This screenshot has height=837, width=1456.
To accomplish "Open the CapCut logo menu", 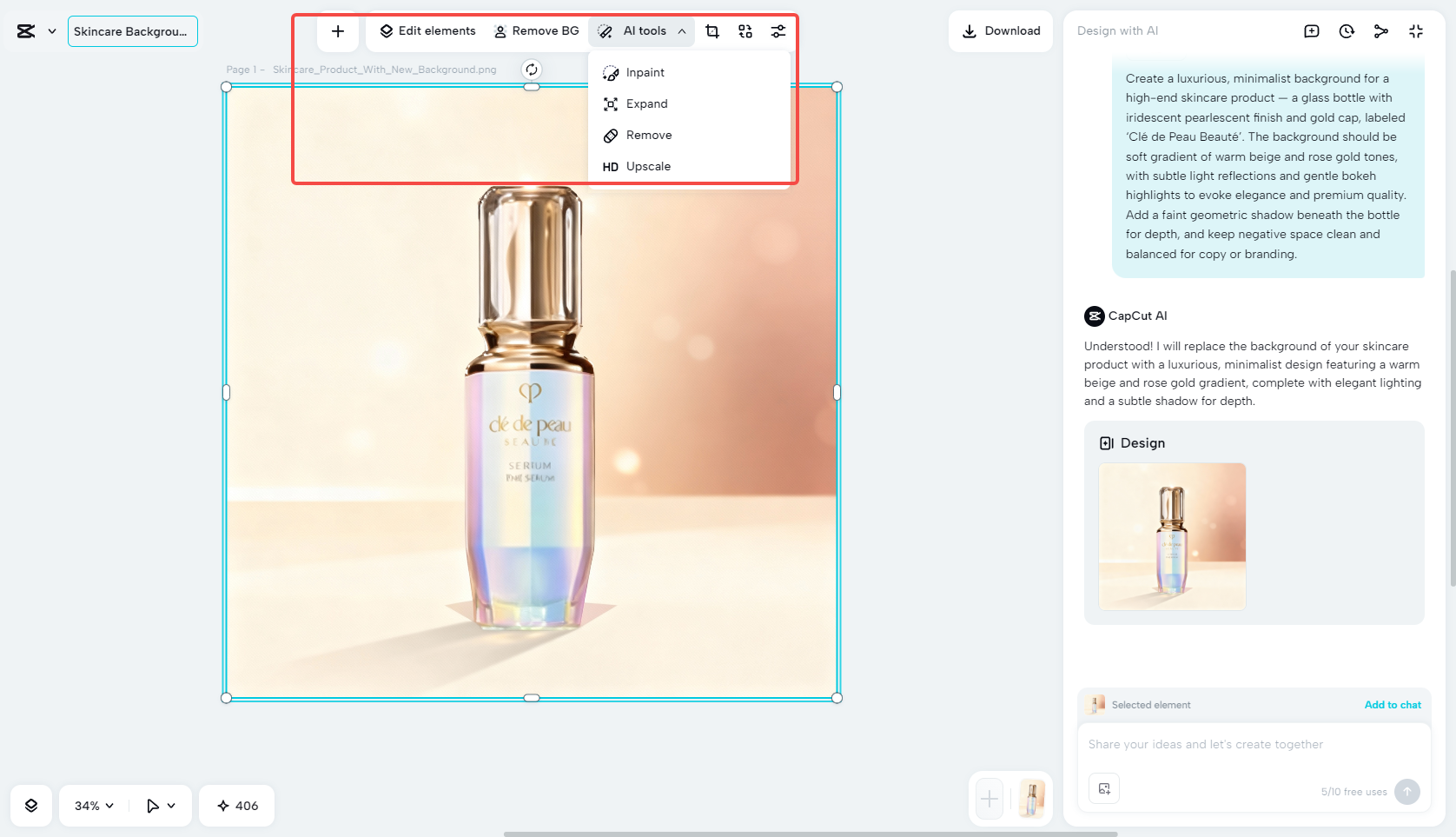I will [36, 31].
